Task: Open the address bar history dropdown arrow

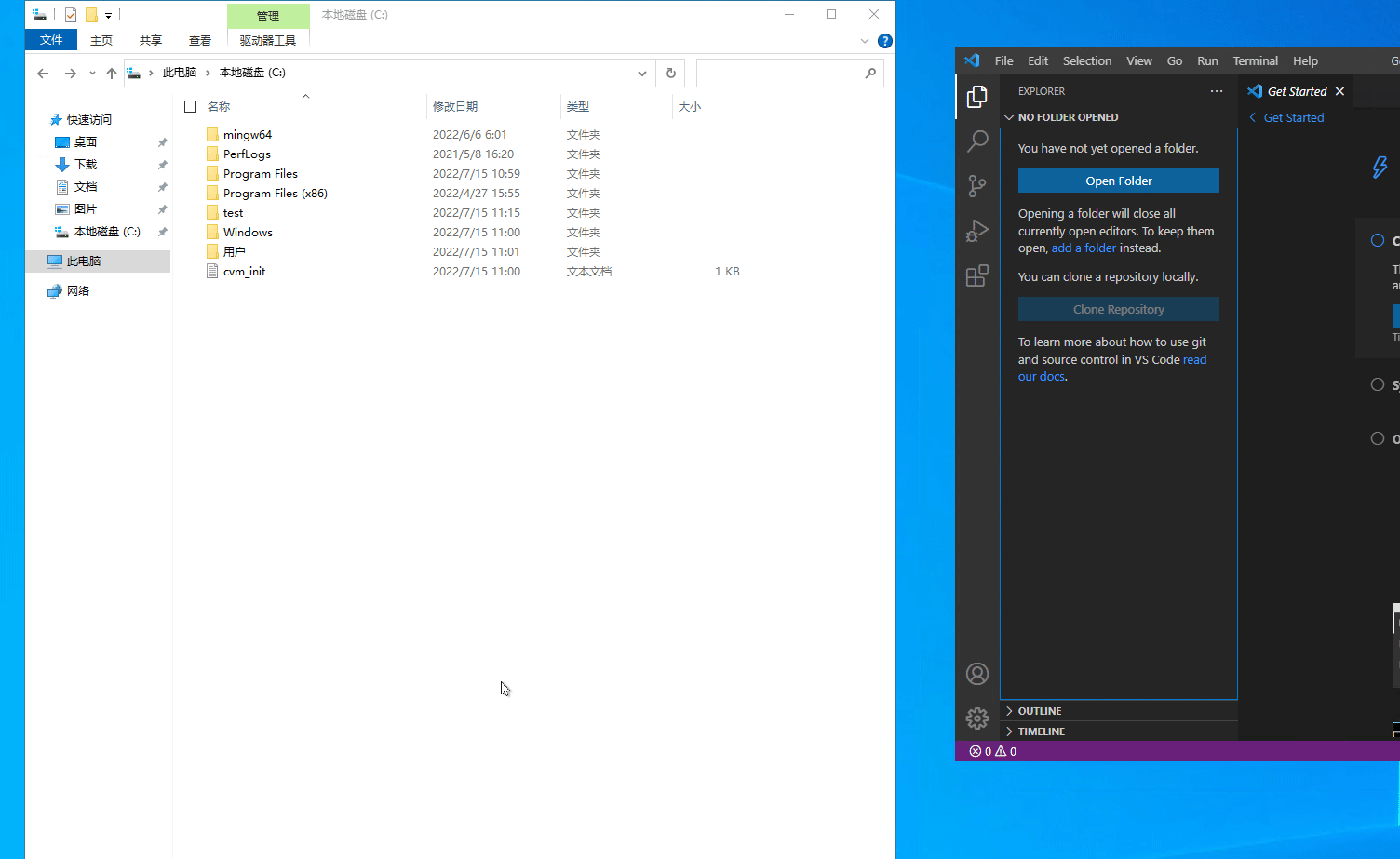Action: pyautogui.click(x=642, y=73)
